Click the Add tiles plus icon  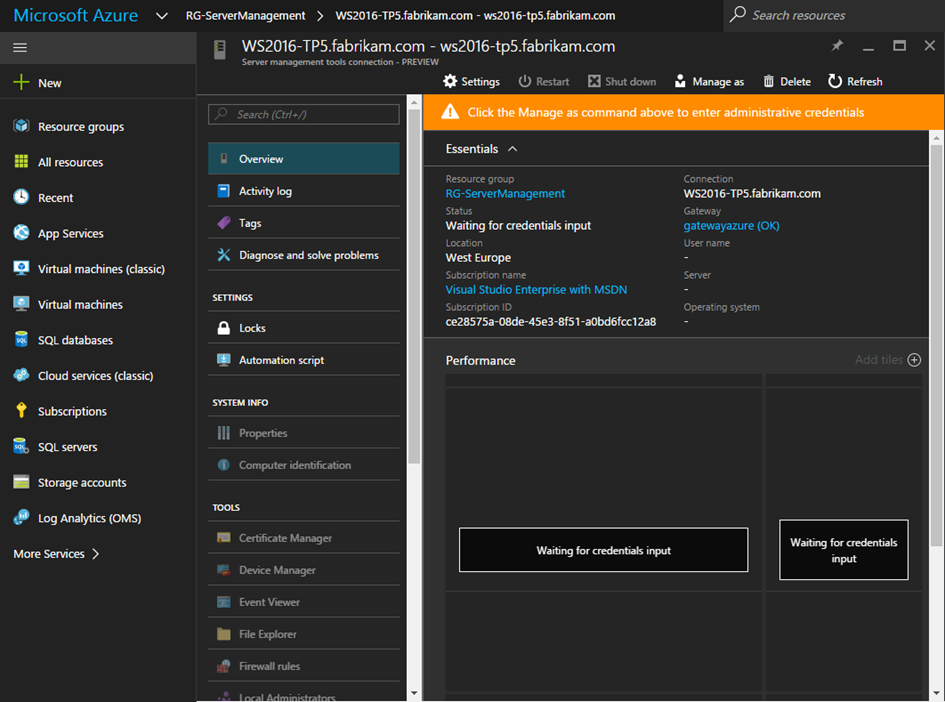point(914,360)
